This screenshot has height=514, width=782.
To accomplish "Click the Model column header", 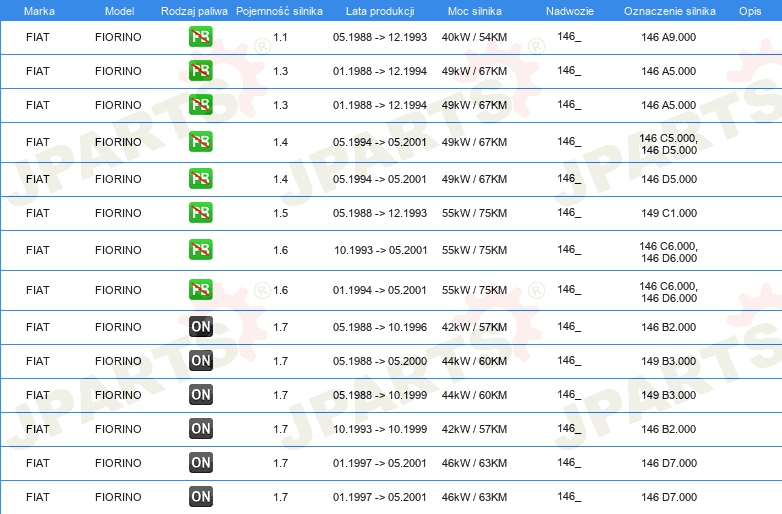I will click(119, 11).
